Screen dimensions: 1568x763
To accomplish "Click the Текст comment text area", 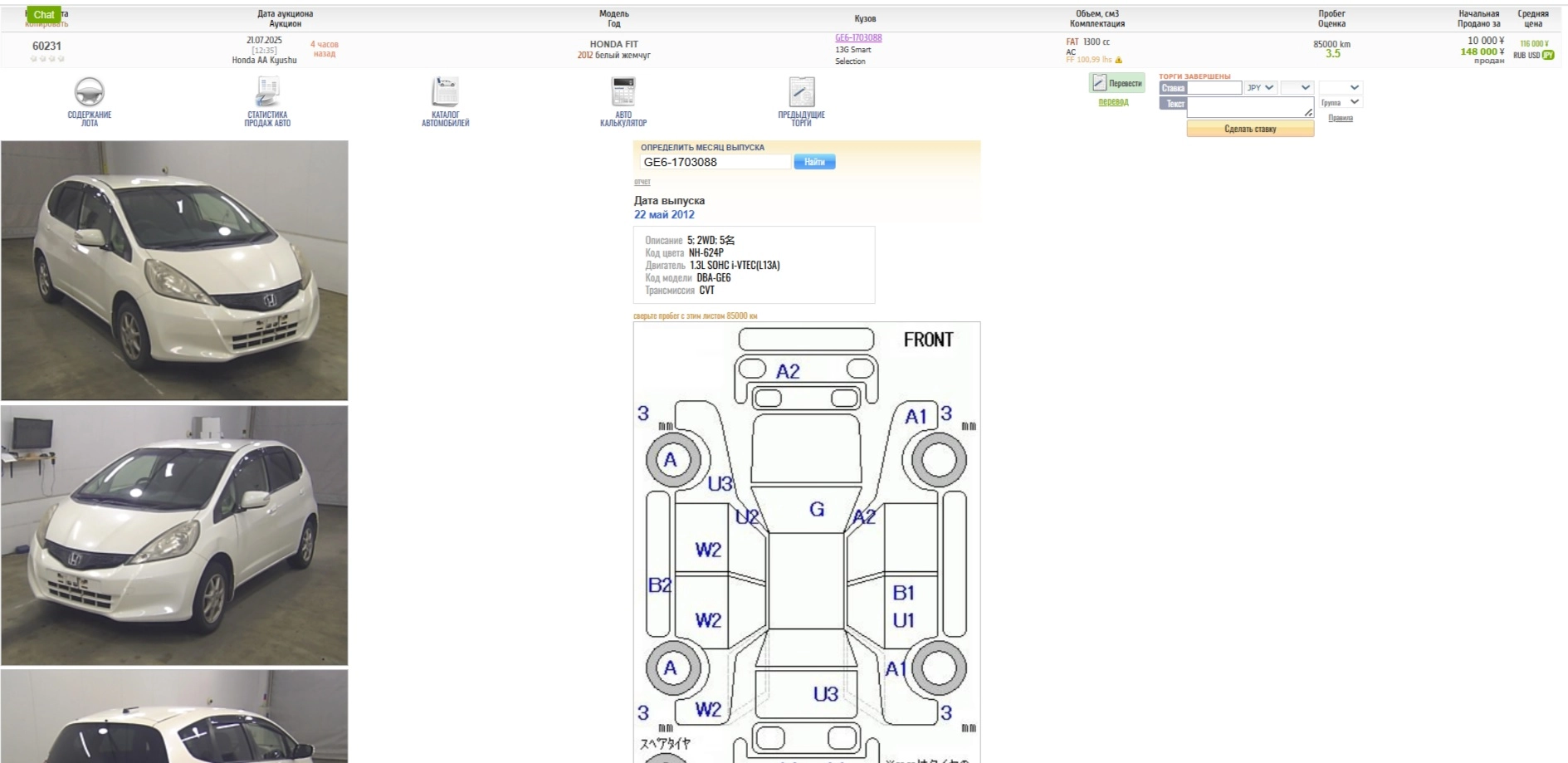I will (x=1250, y=107).
